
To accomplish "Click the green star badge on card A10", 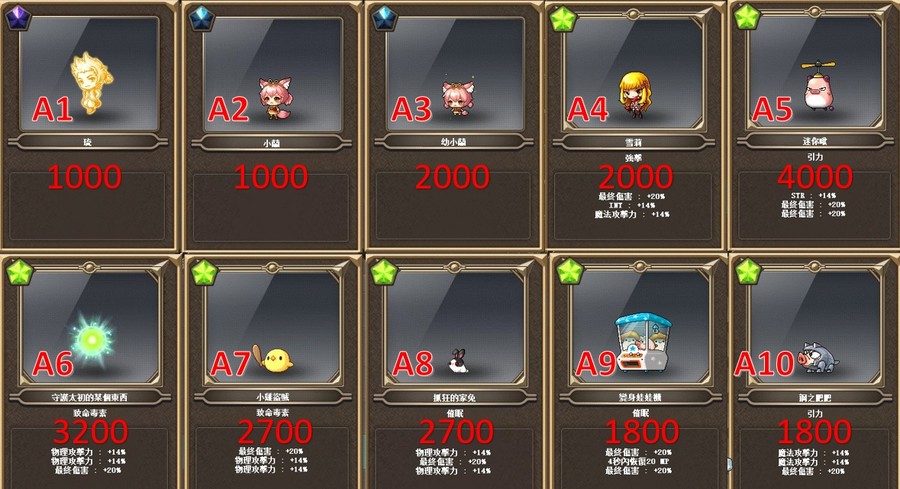I will point(748,271).
